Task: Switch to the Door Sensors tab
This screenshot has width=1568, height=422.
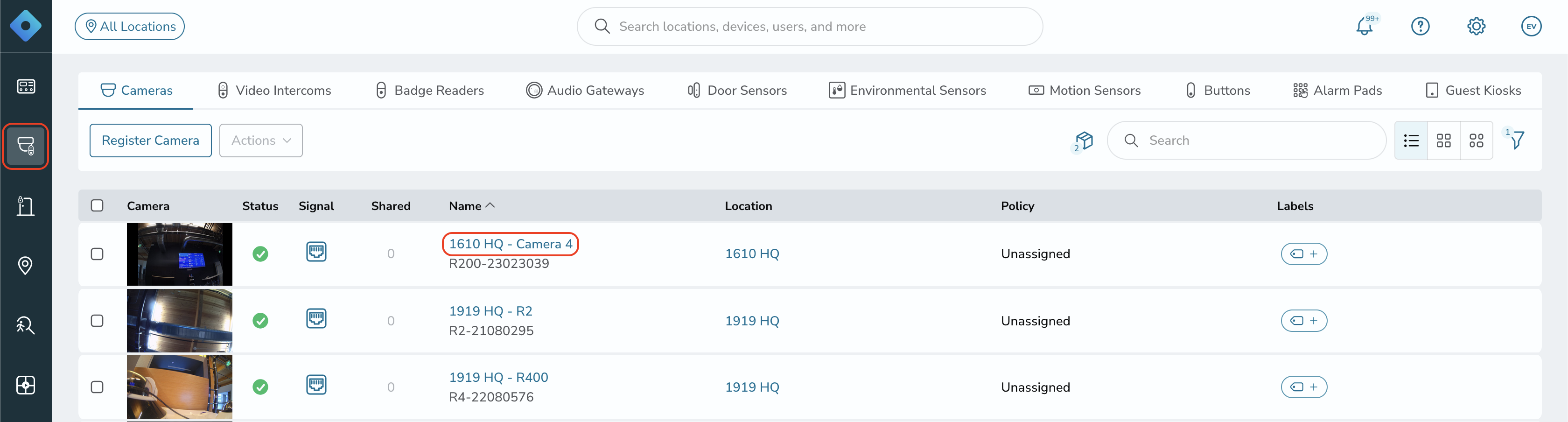Action: 737,90
